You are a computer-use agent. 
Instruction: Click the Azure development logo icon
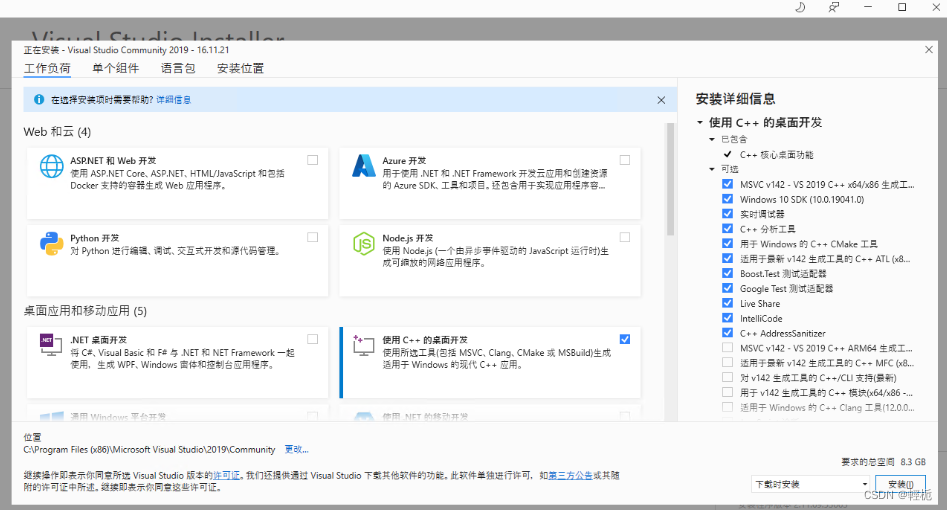coord(364,166)
